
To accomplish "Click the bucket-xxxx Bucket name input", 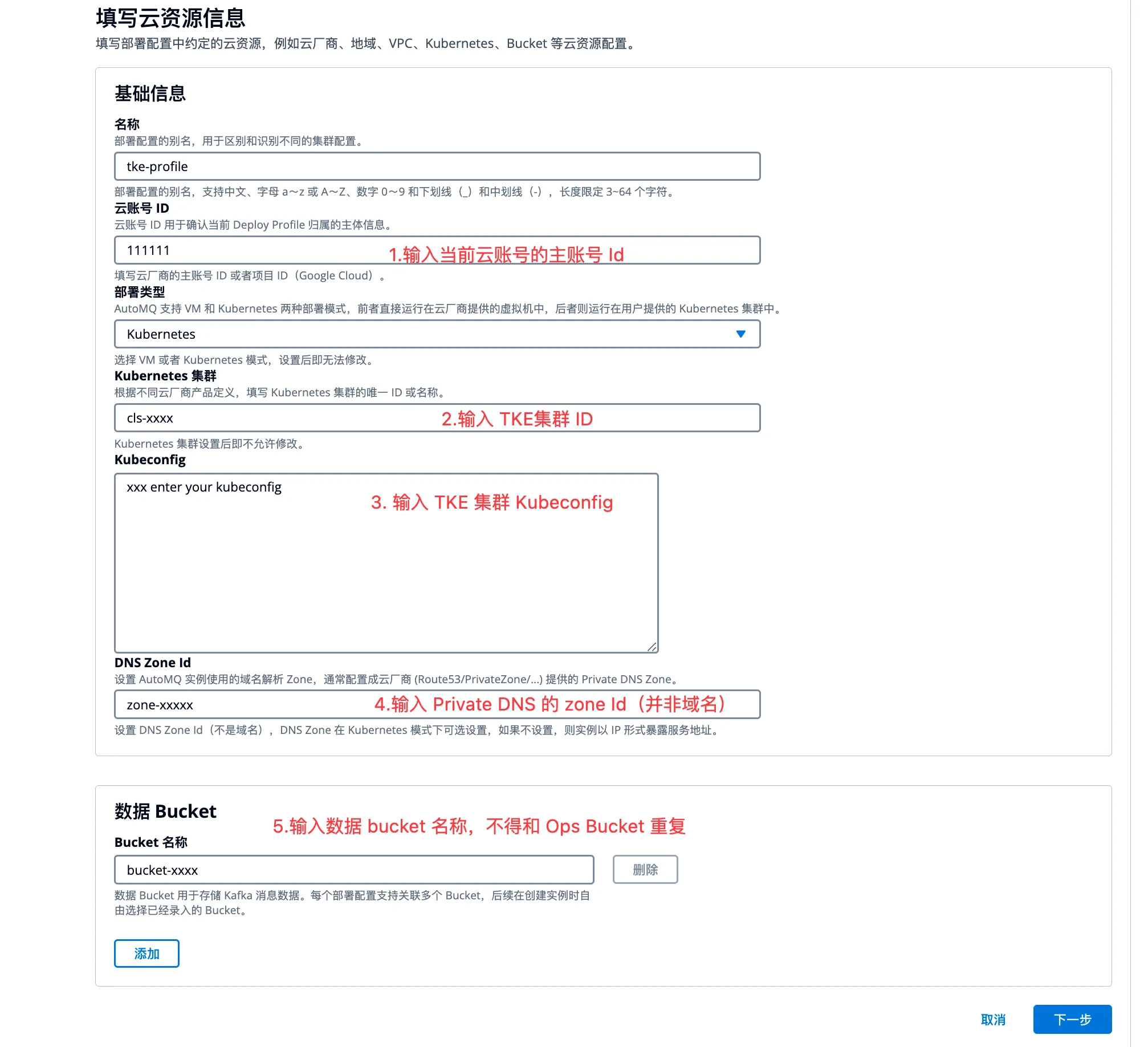I will tap(353, 870).
